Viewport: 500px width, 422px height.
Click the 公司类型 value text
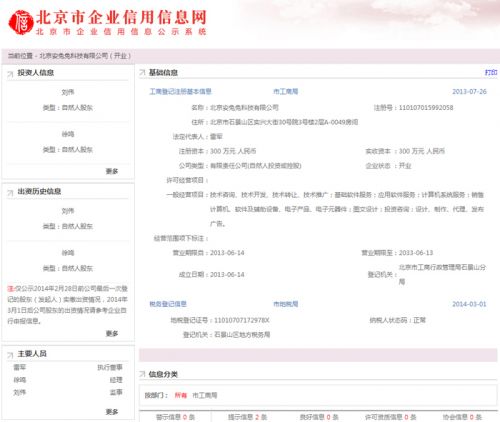[x=256, y=166]
